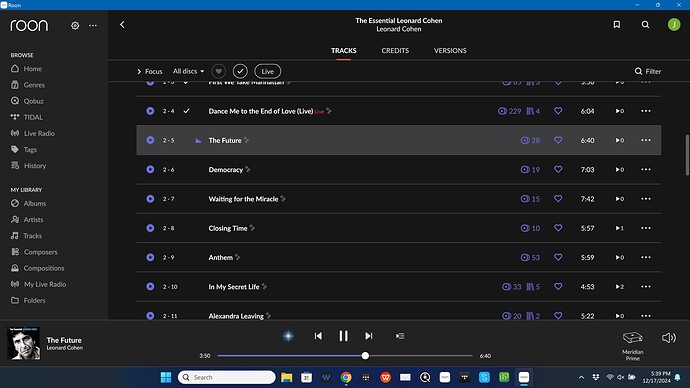Viewport: 690px width, 388px height.
Task: Open Roon settings gear
Action: coord(75,26)
